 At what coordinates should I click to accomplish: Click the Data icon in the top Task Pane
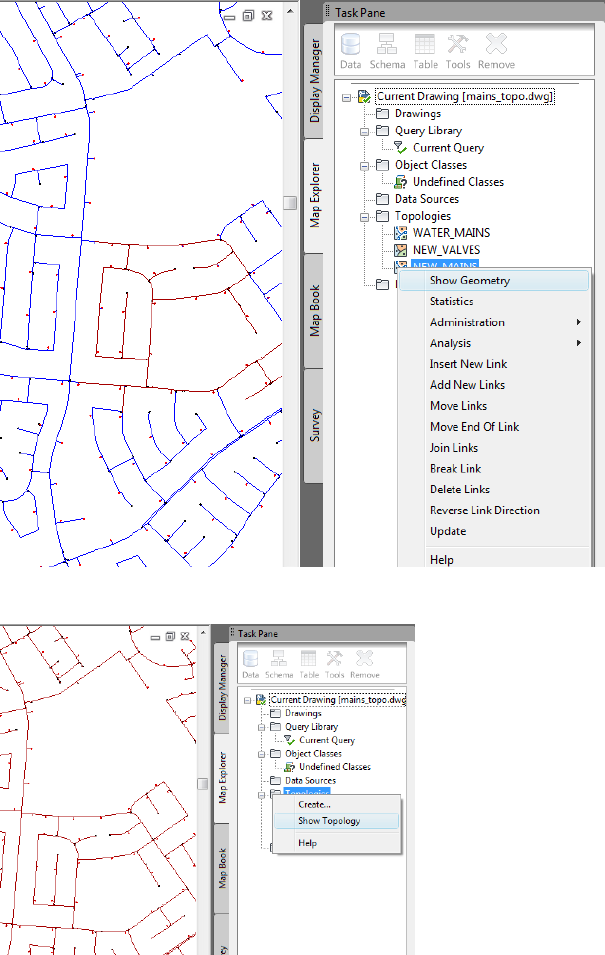click(350, 50)
